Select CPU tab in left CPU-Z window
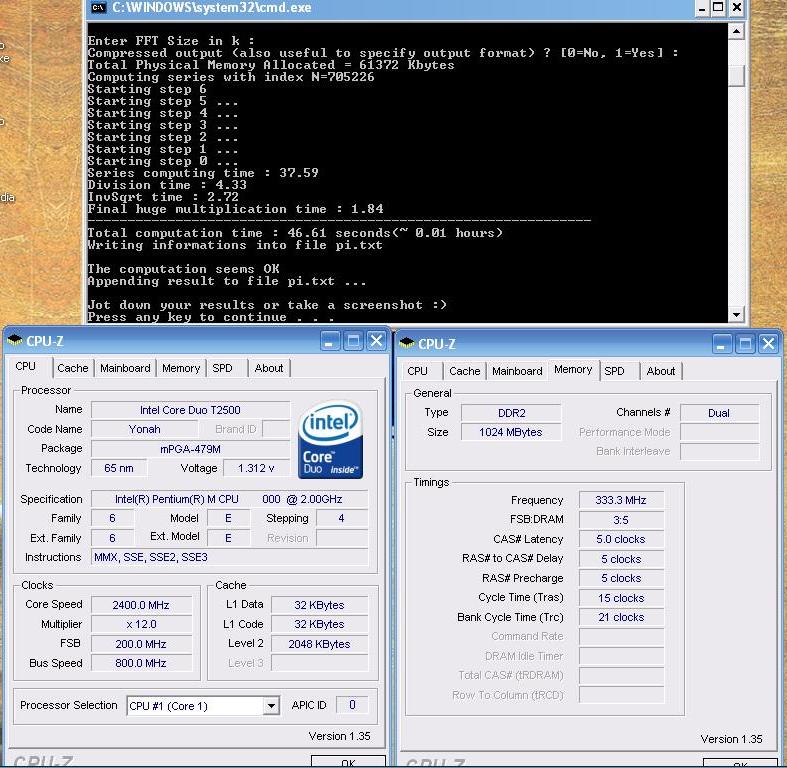 coord(26,366)
